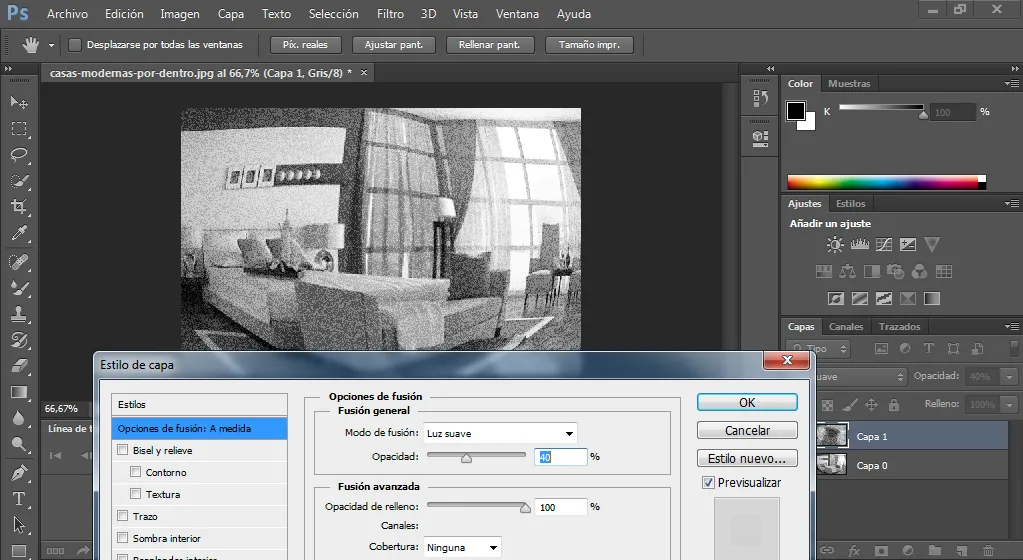This screenshot has width=1023, height=560.
Task: Open the Ajustes panel options menu
Action: click(1012, 204)
